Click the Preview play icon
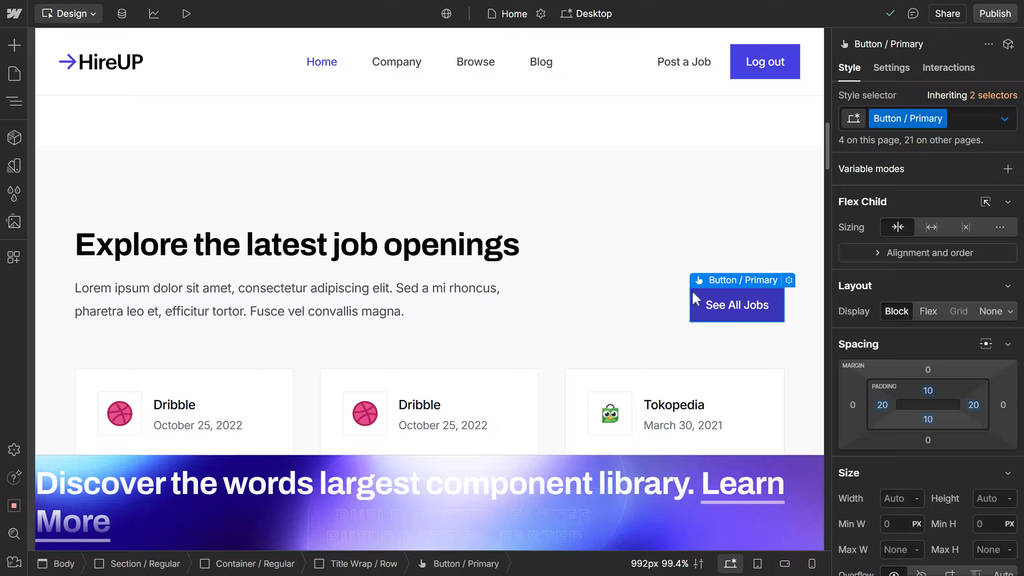The width and height of the screenshot is (1024, 576). pos(186,14)
